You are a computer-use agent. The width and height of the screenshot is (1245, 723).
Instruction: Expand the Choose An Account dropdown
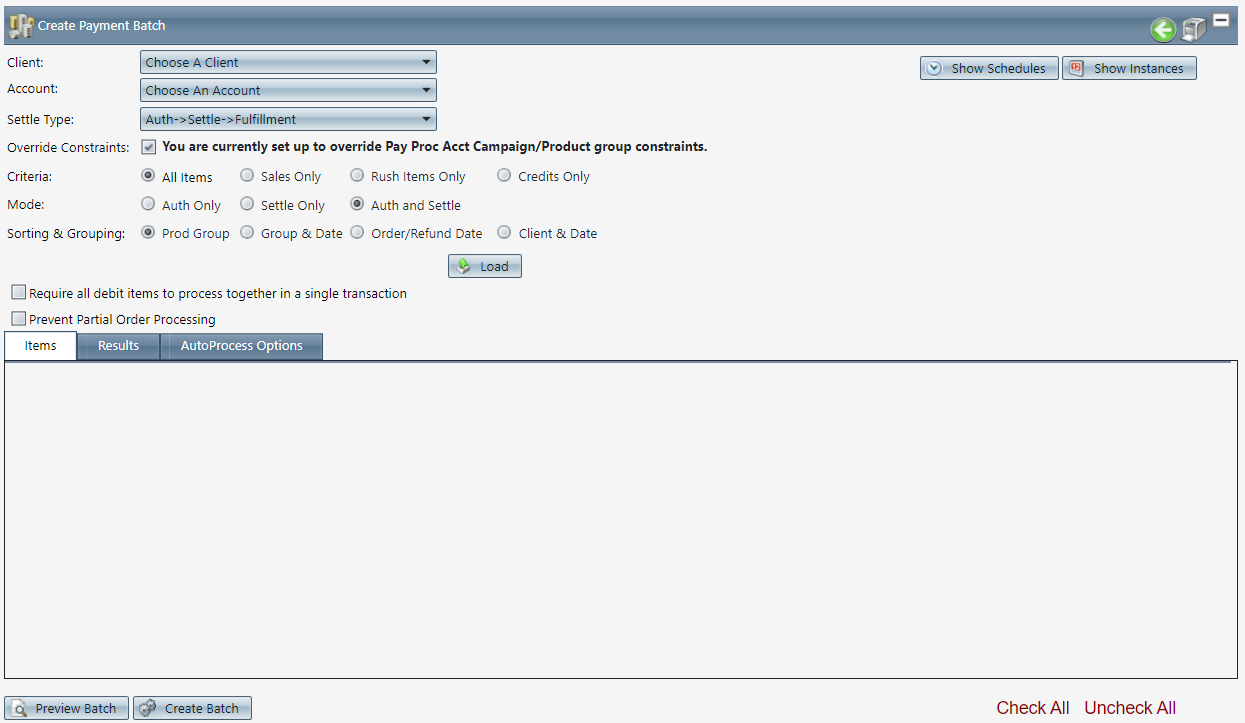coord(288,90)
